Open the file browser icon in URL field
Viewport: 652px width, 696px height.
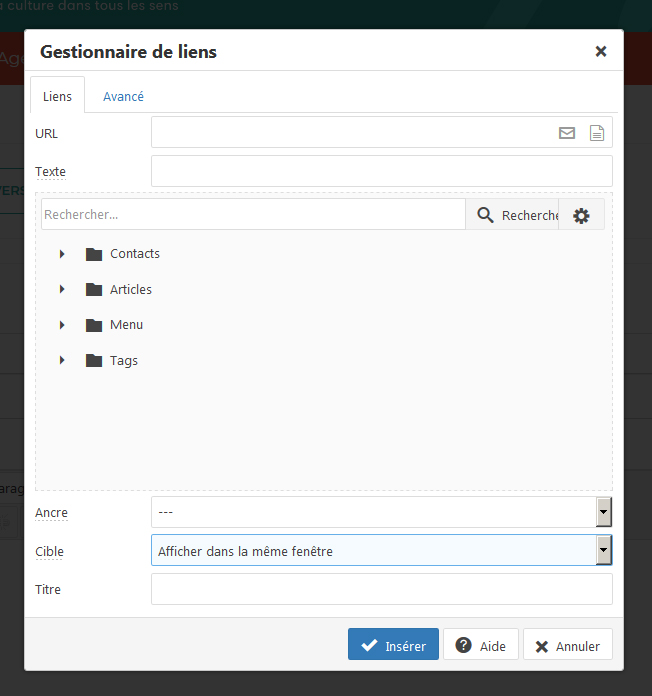click(597, 133)
